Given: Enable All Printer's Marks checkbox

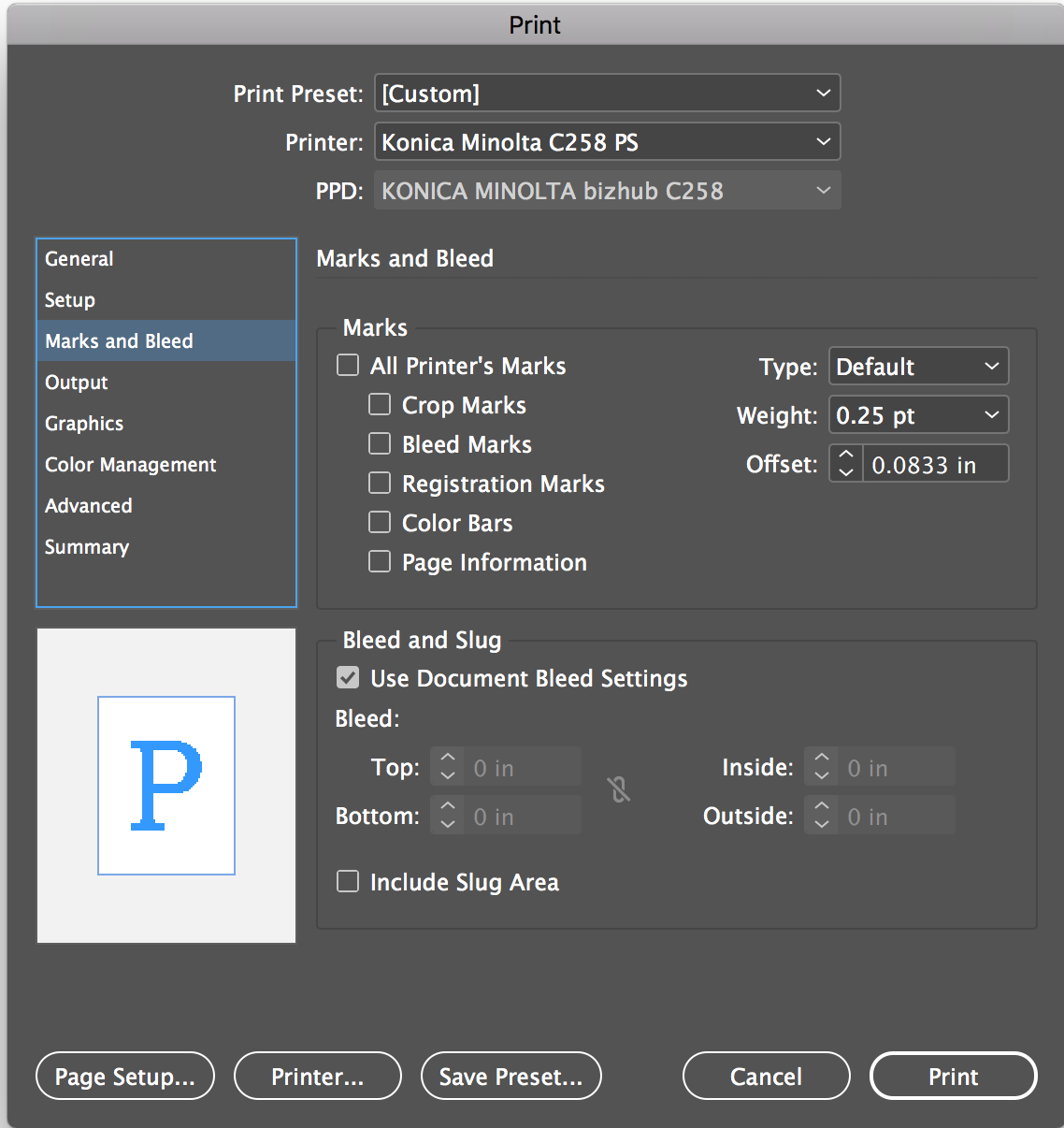Looking at the screenshot, I should [348, 365].
